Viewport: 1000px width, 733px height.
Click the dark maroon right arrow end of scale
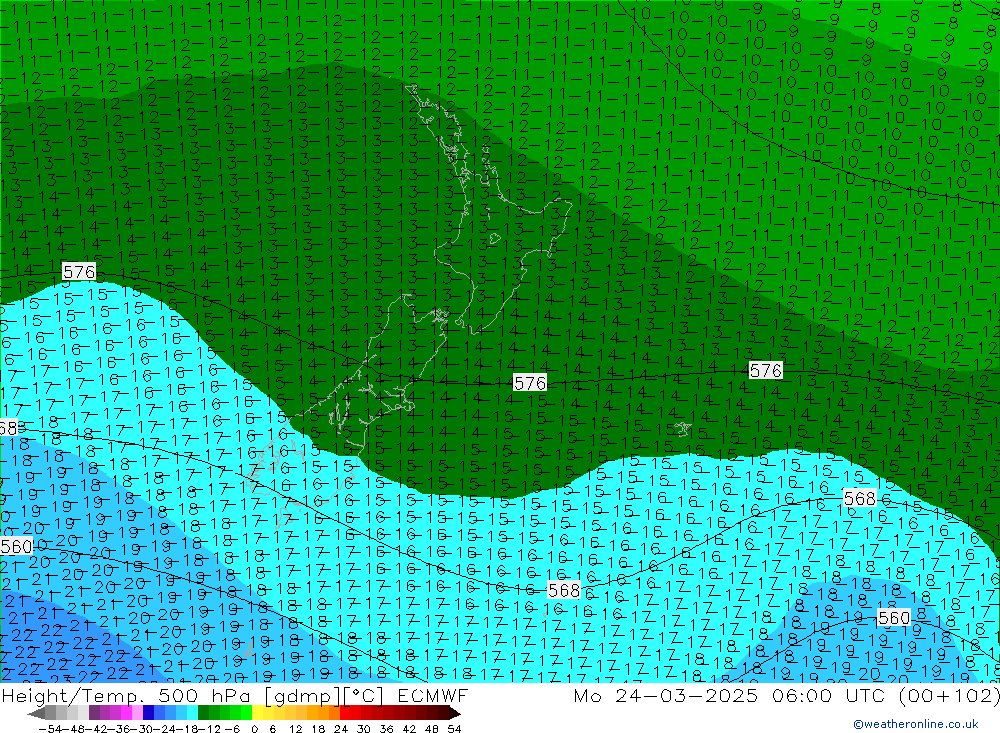coord(455,713)
